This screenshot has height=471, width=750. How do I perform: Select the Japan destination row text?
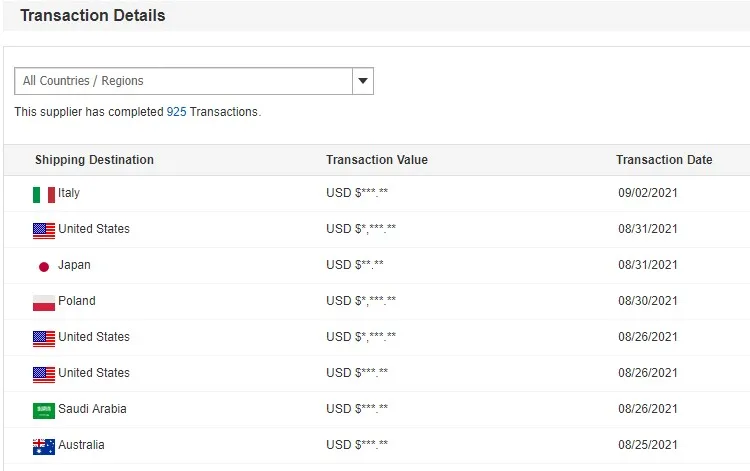(74, 265)
